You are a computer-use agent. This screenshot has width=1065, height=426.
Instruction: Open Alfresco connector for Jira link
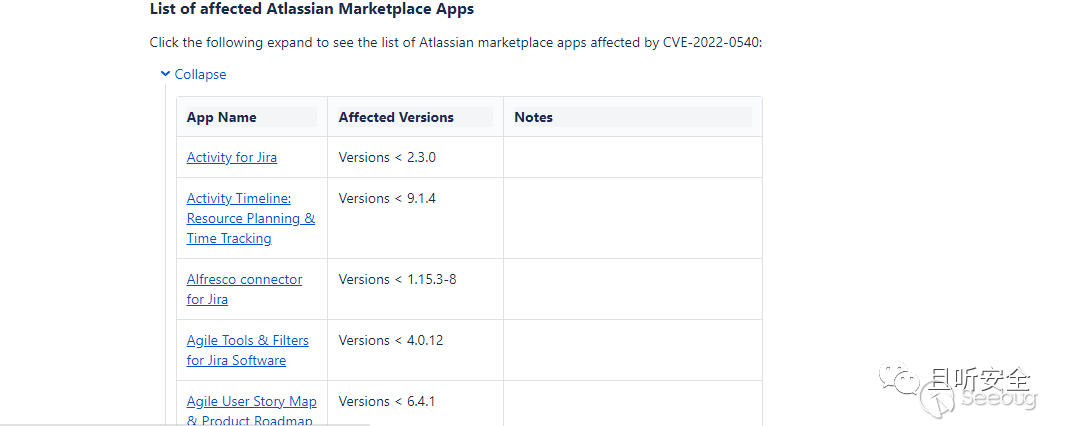(x=244, y=279)
